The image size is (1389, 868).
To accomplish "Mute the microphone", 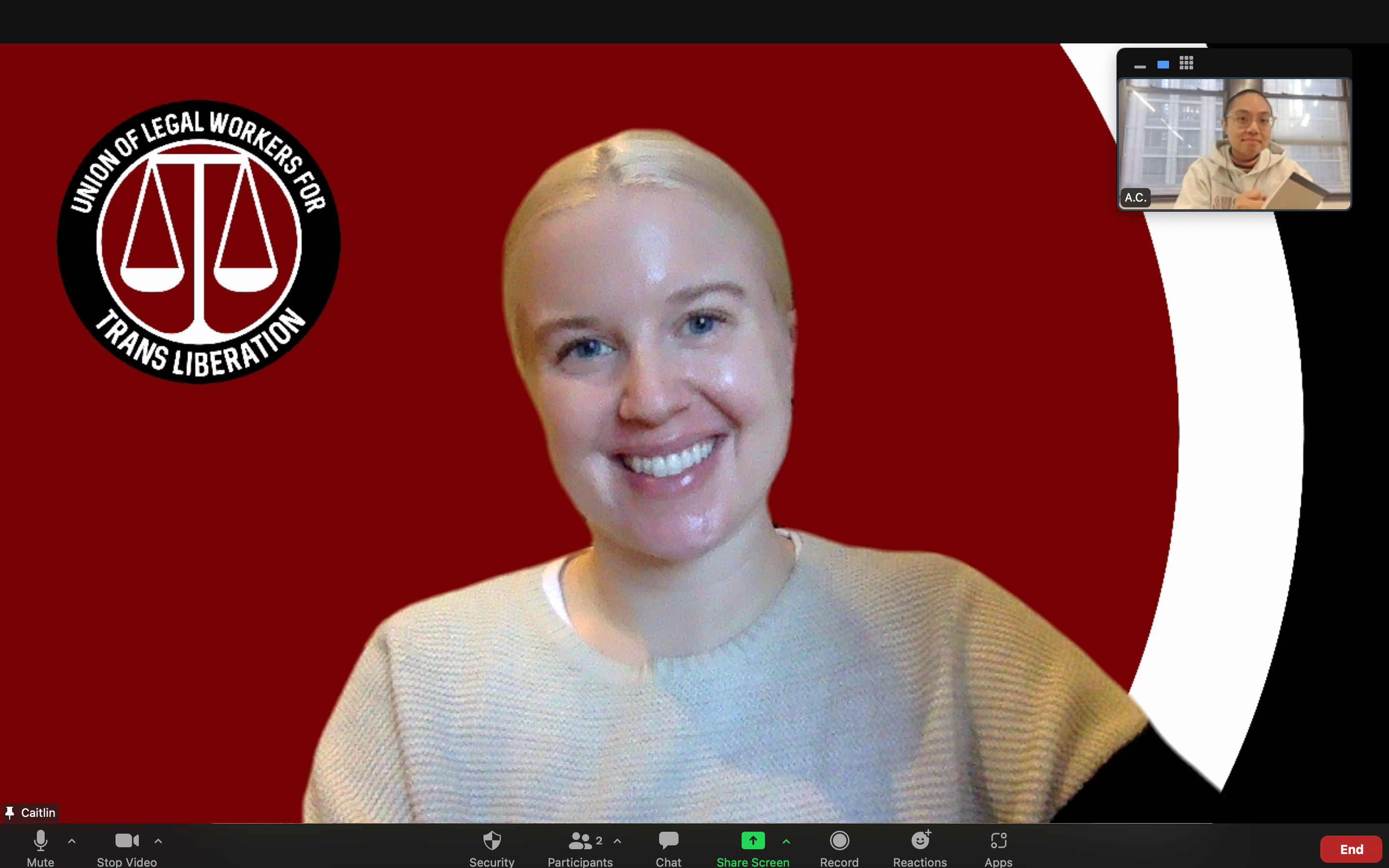I will (40, 848).
